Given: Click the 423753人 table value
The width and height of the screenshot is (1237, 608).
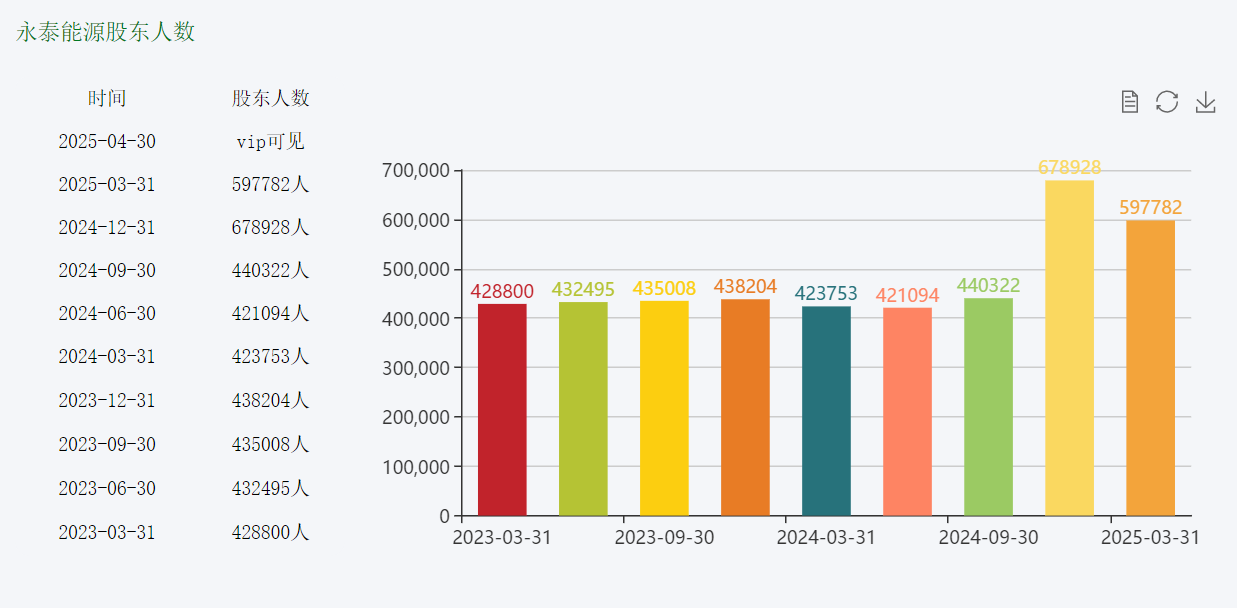Looking at the screenshot, I should 271,357.
